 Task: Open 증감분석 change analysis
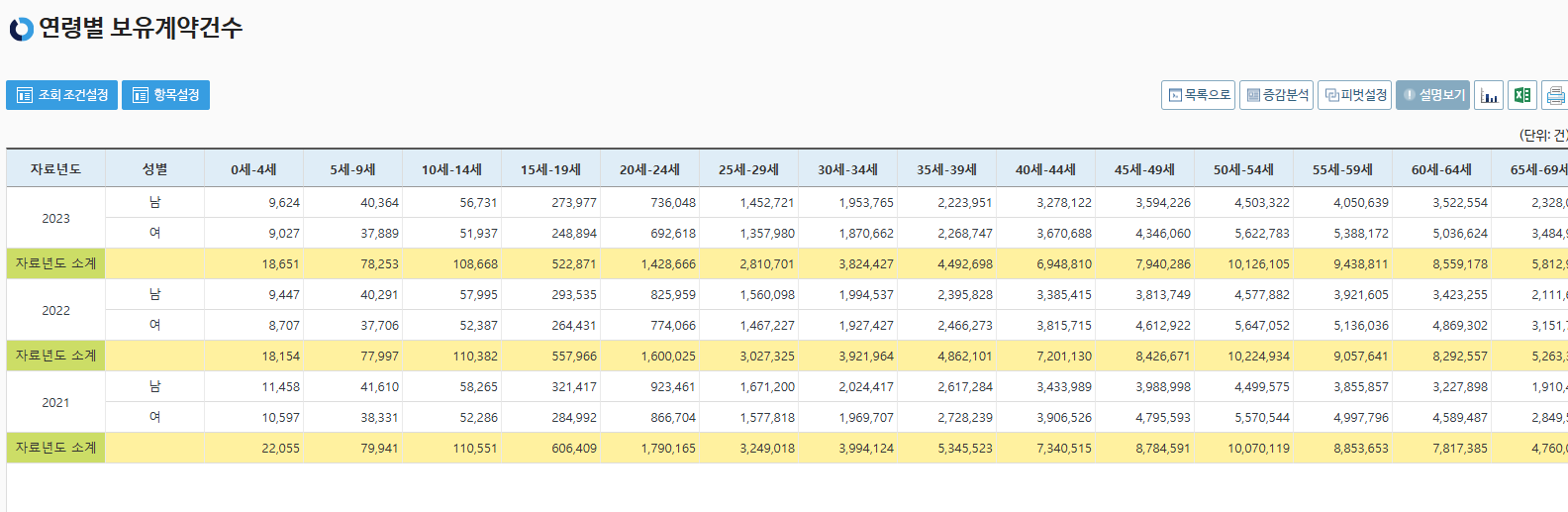[1277, 95]
